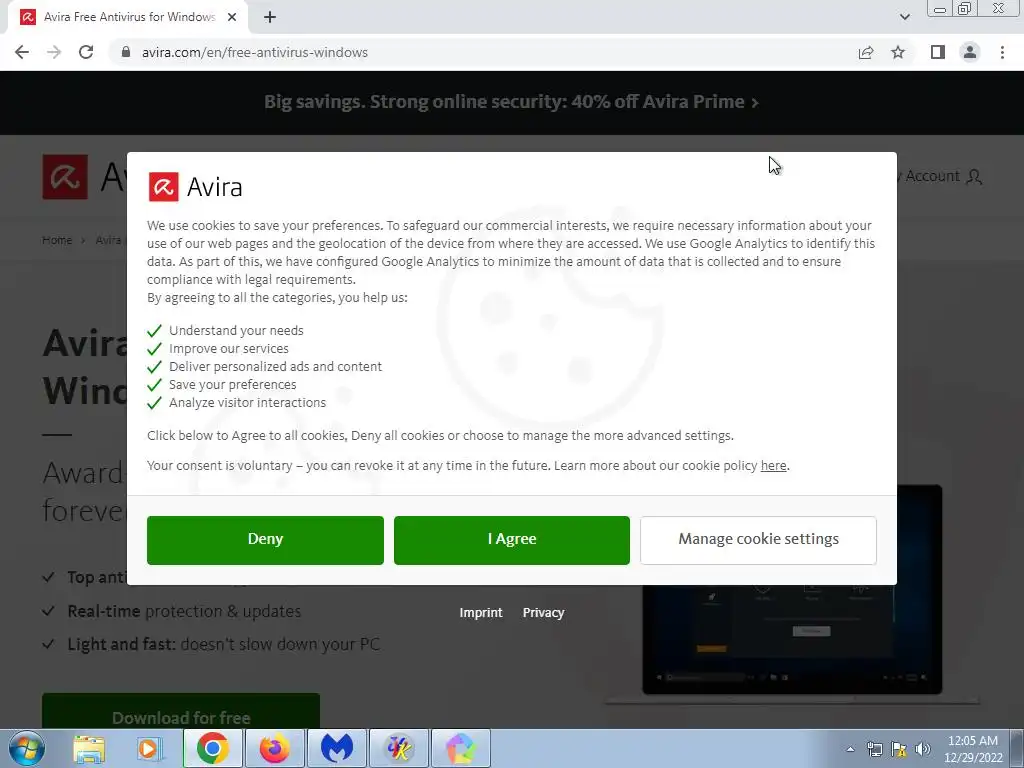Share this page via share icon
The width and height of the screenshot is (1024, 768).
point(866,52)
